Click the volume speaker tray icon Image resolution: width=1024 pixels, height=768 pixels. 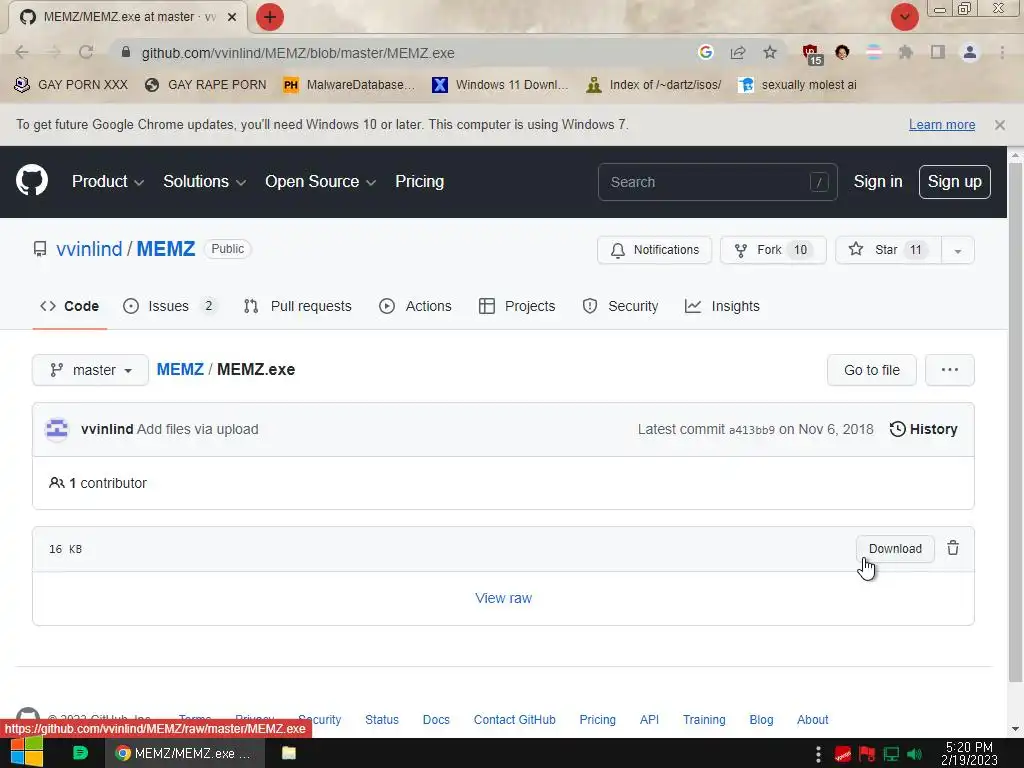(914, 754)
